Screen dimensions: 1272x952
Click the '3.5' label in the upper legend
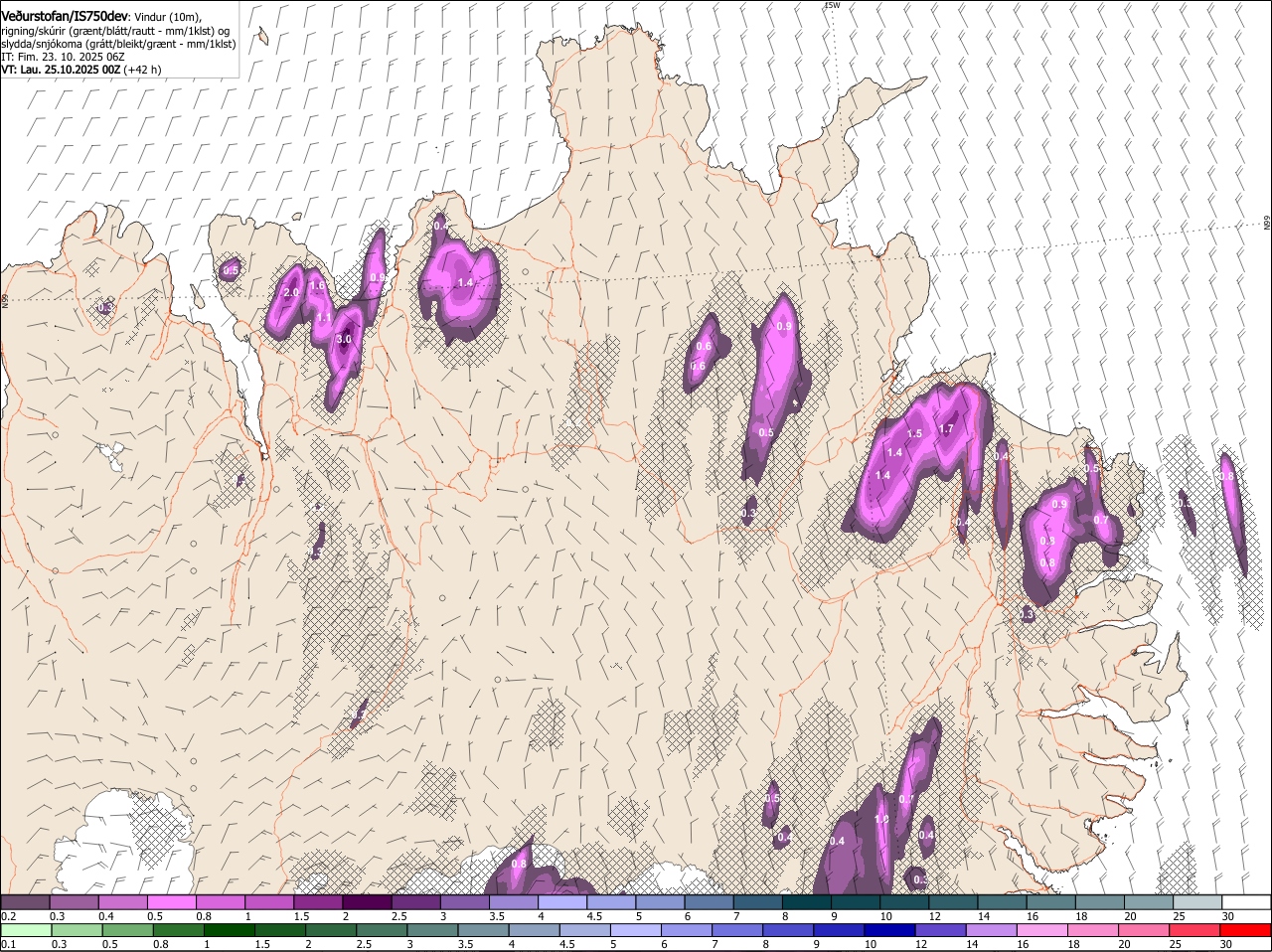pos(497,916)
